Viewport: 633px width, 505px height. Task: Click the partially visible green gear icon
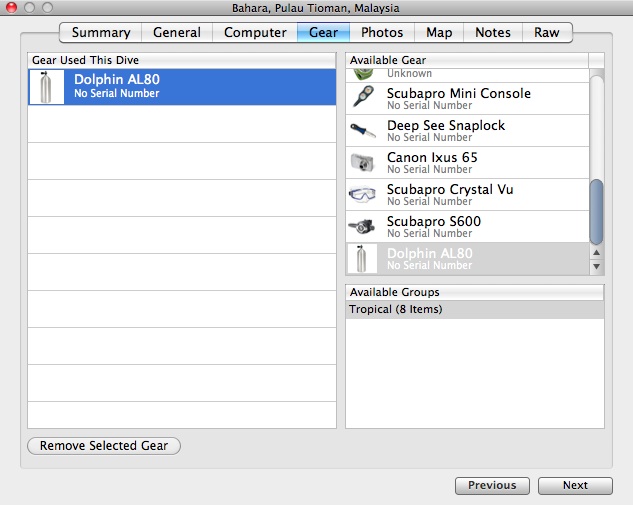(362, 73)
